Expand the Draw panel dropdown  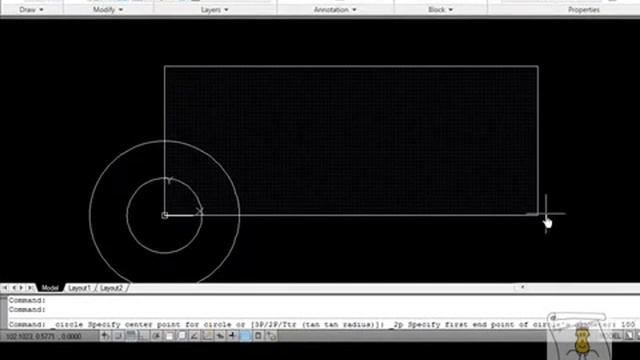click(31, 9)
